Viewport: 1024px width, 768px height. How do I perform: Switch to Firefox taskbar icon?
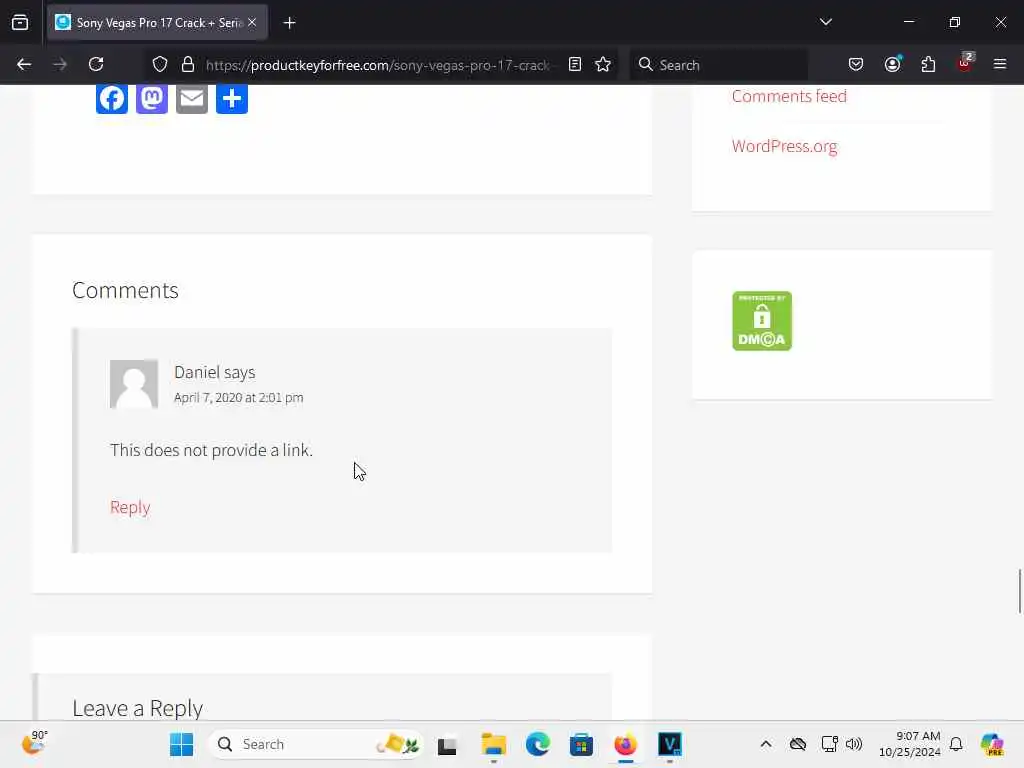[625, 744]
